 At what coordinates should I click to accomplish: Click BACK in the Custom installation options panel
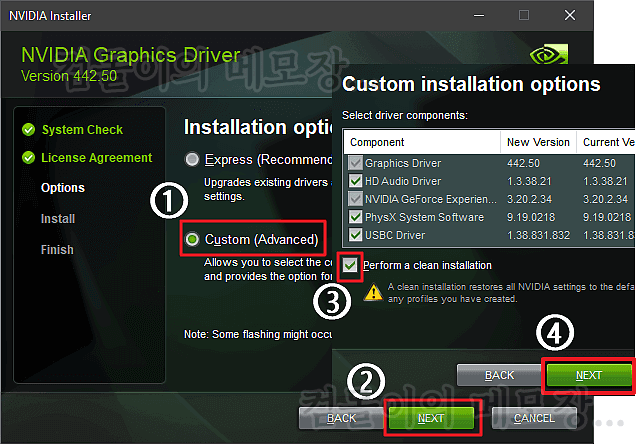coord(499,375)
